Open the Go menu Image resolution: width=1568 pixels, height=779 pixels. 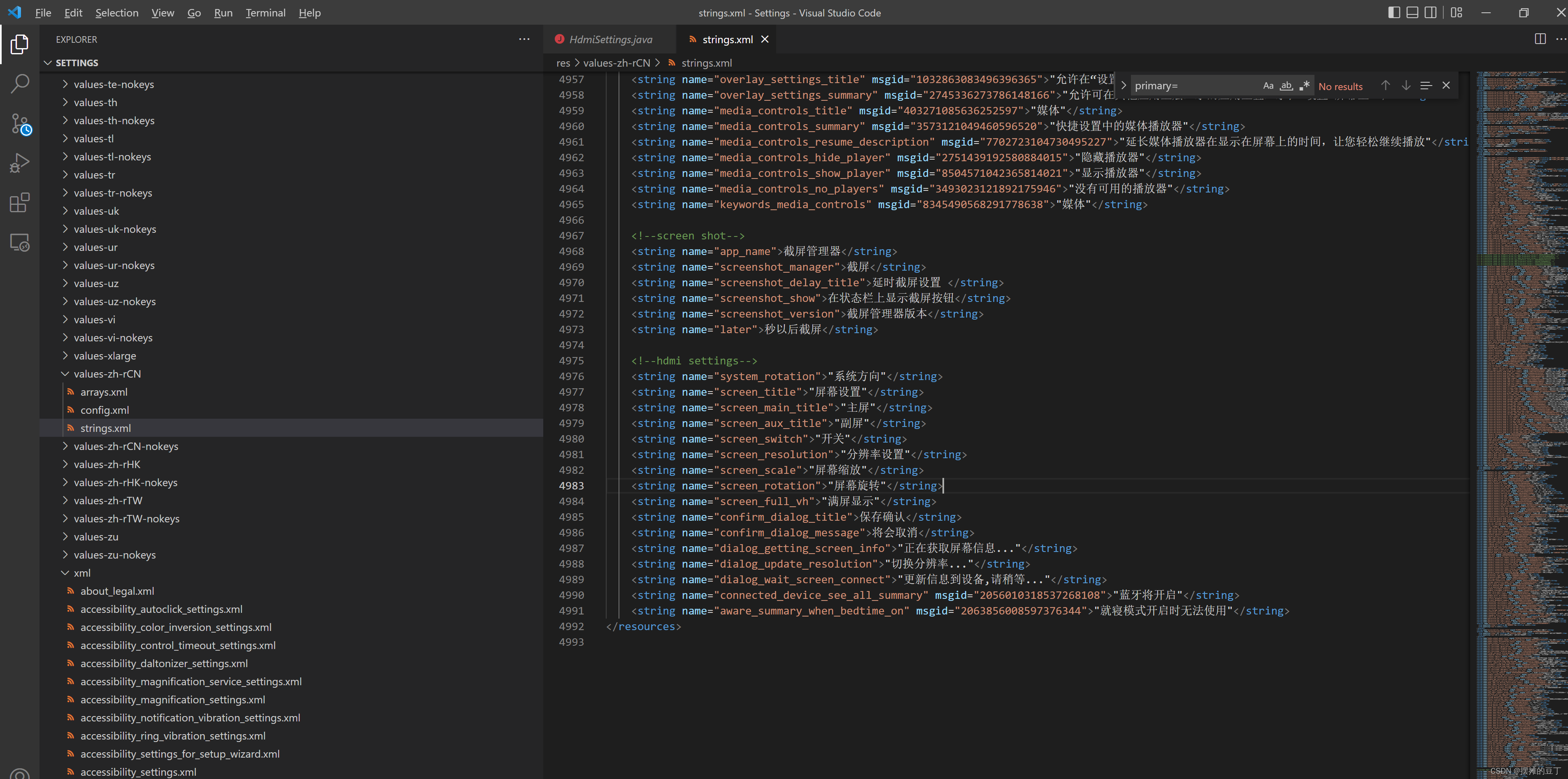pos(193,13)
